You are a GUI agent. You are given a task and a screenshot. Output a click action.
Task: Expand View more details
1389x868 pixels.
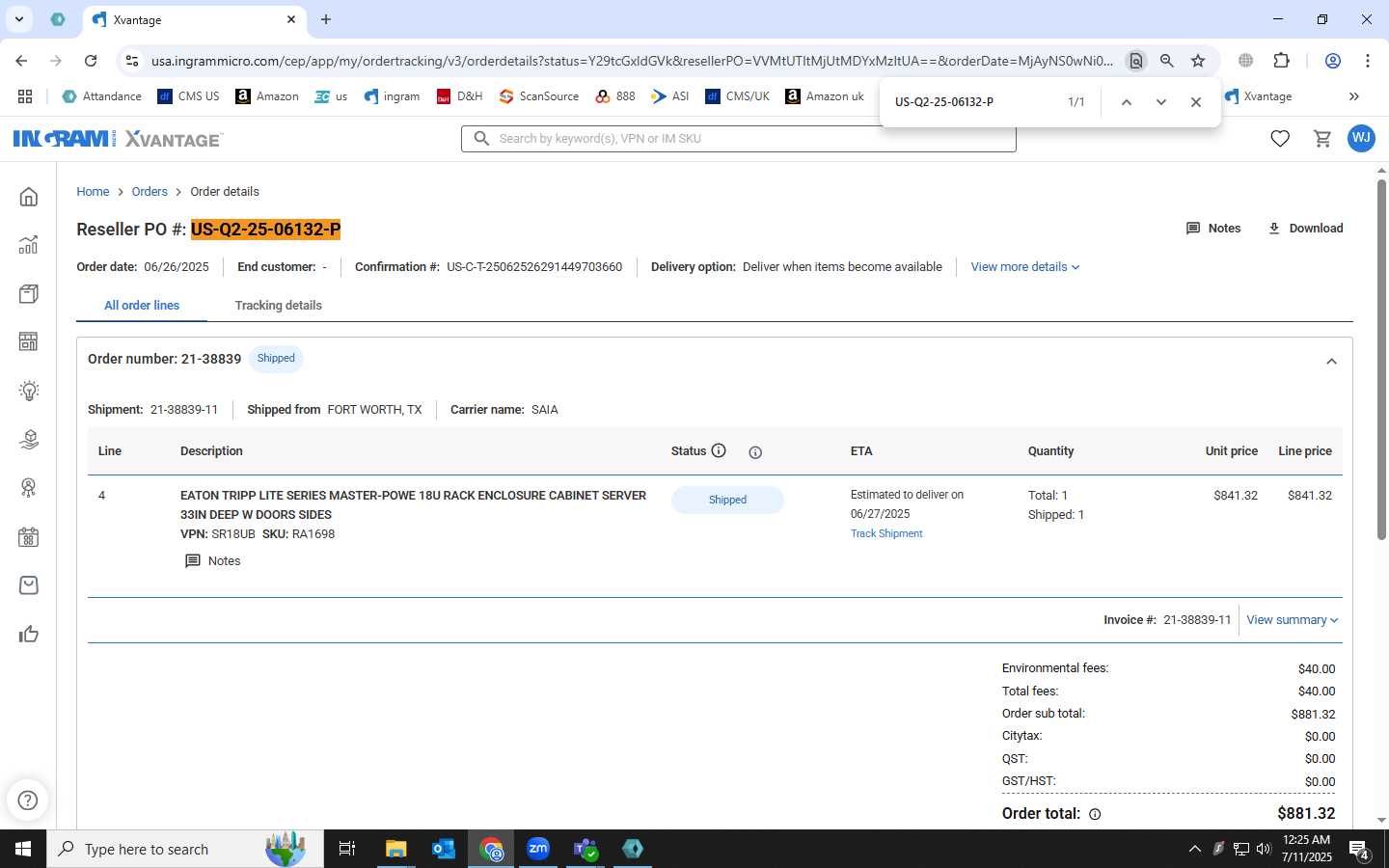point(1025,267)
